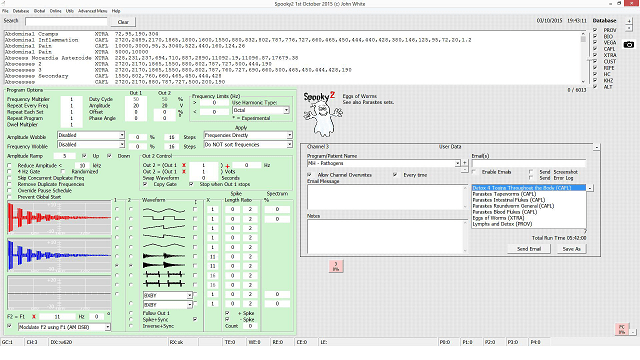Open the Advanced Menu
This screenshot has width=640, height=360.
point(93,11)
